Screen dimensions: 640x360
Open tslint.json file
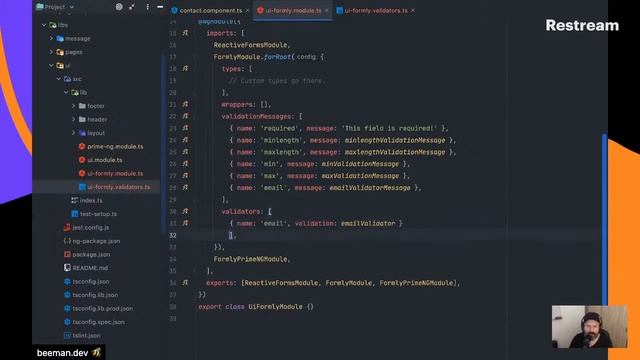point(87,335)
